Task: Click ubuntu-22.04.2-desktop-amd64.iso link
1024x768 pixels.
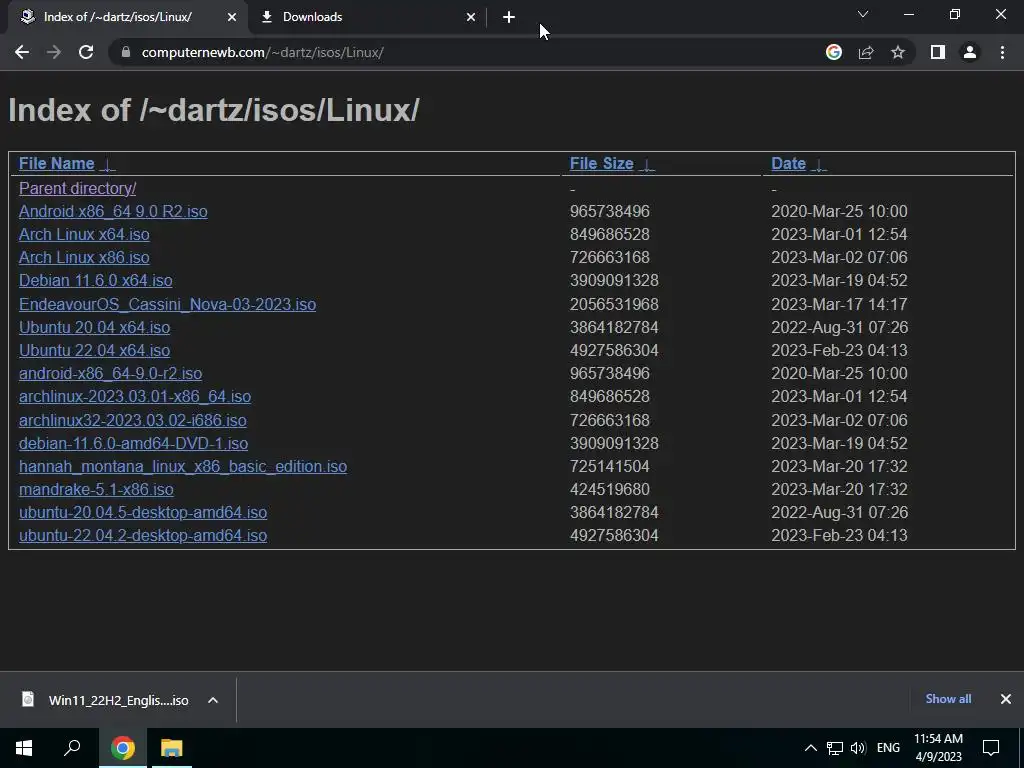Action: tap(143, 536)
